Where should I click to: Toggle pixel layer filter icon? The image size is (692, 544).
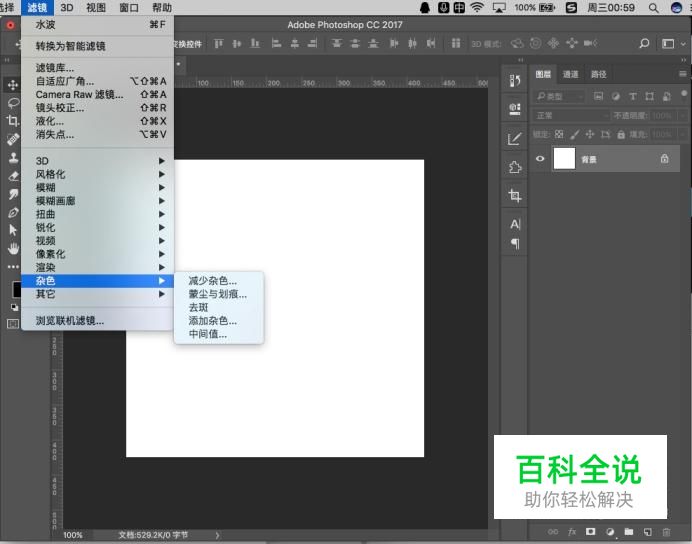coord(598,96)
